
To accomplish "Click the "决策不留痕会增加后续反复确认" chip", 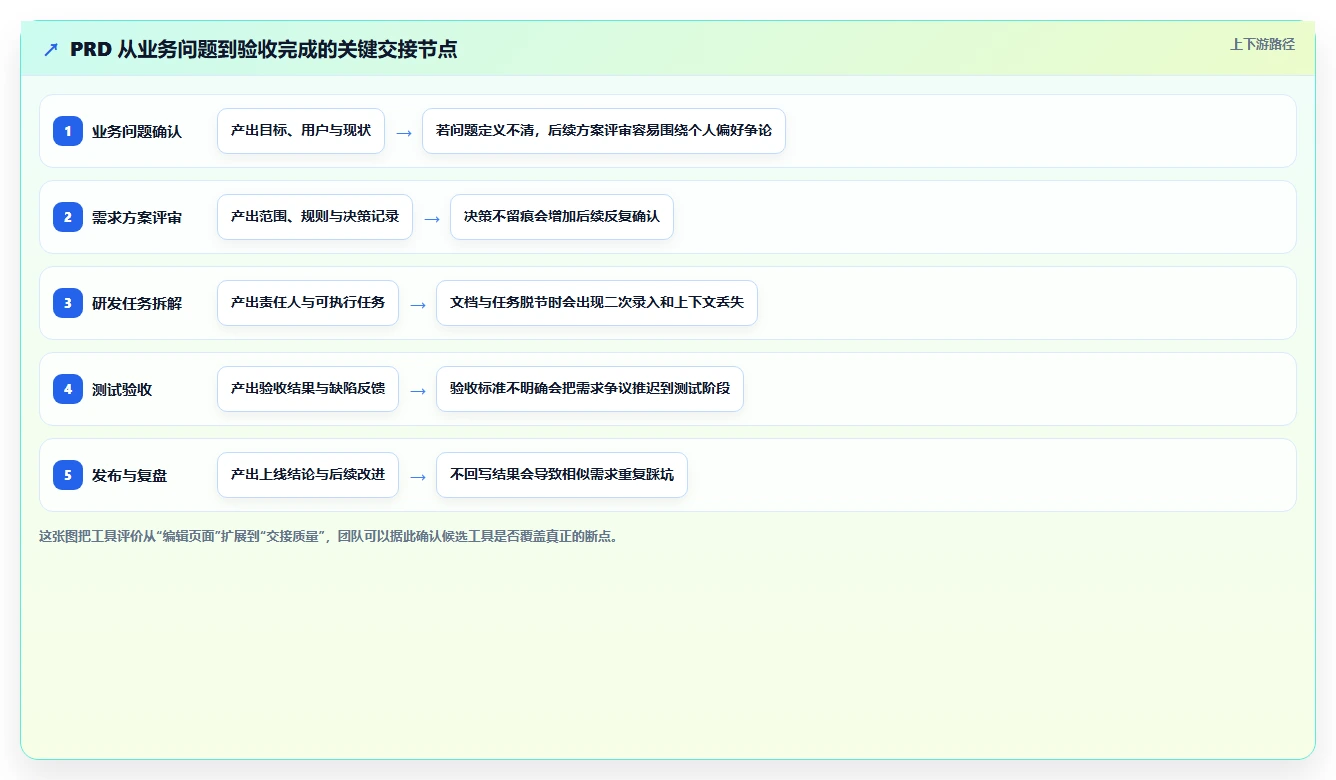I will point(562,217).
